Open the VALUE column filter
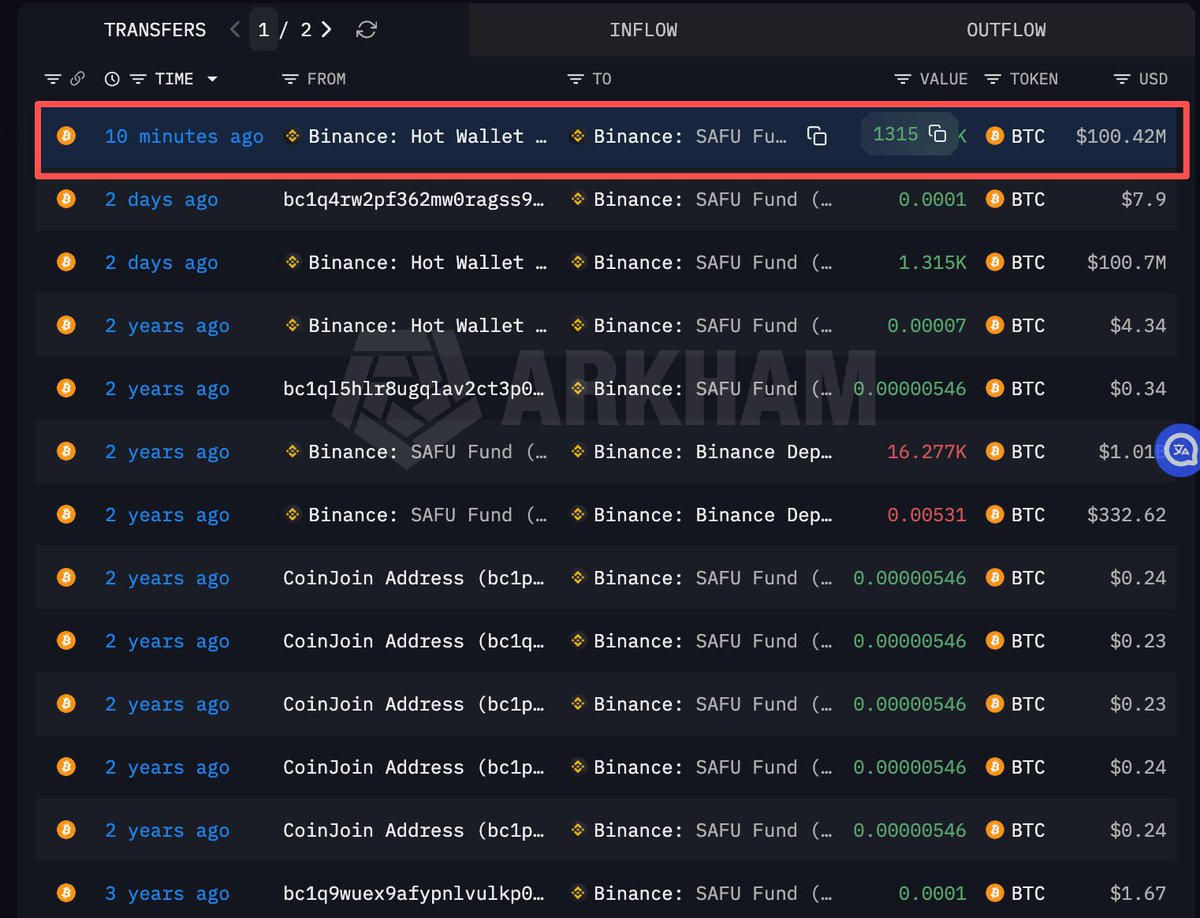The width and height of the screenshot is (1200, 918). coord(902,79)
